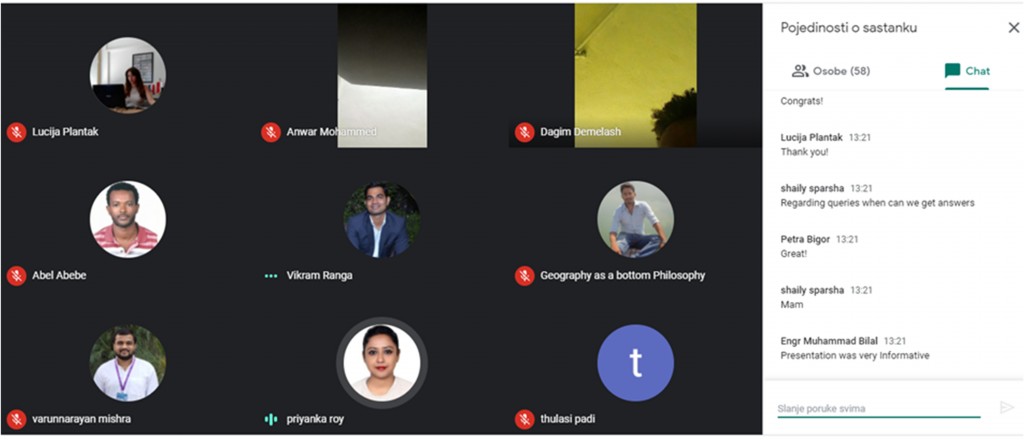The height and width of the screenshot is (440, 1024).
Task: Click muted mic icon beside Dagim Demelash
Action: [524, 132]
